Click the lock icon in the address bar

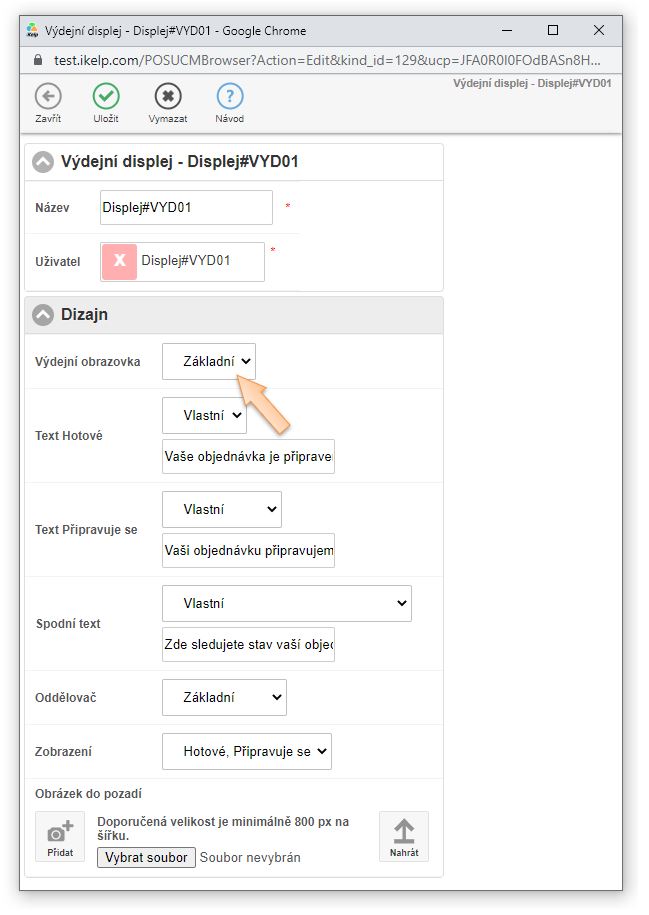click(x=39, y=60)
